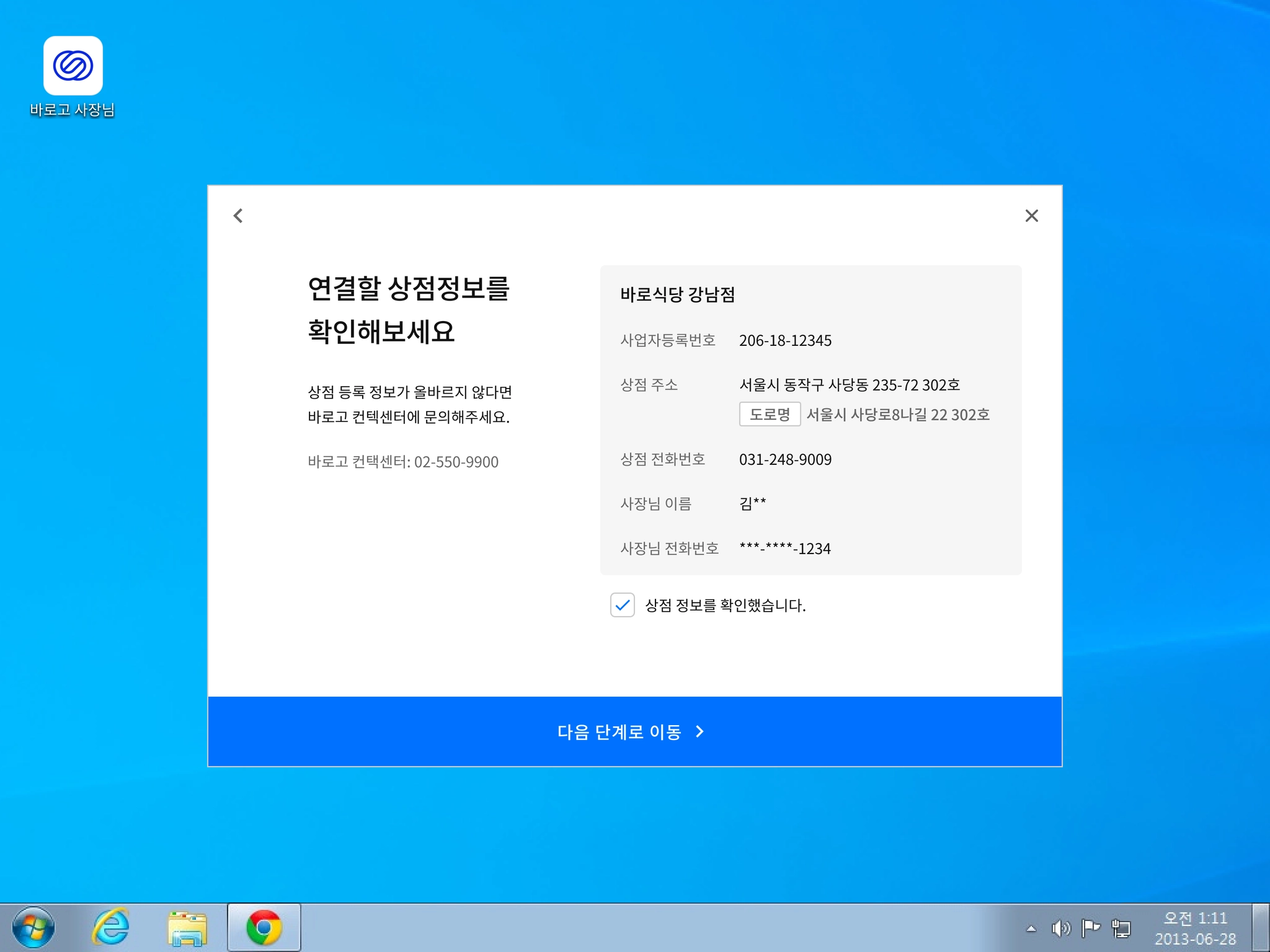Click the 바로고 컨택센터 phone number 02-550-9900
This screenshot has height=952, width=1270.
click(456, 462)
